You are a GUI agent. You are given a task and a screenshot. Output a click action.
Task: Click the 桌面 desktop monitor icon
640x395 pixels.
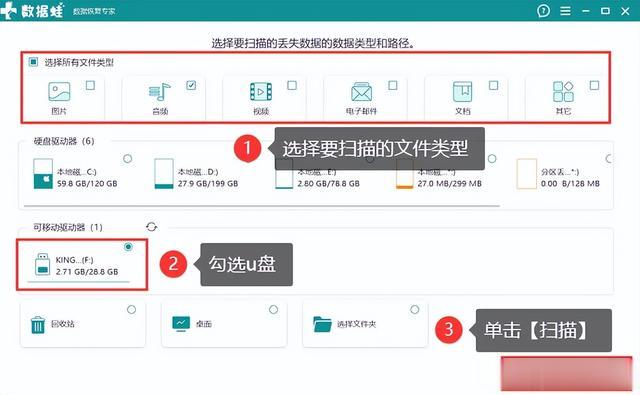pos(181,324)
